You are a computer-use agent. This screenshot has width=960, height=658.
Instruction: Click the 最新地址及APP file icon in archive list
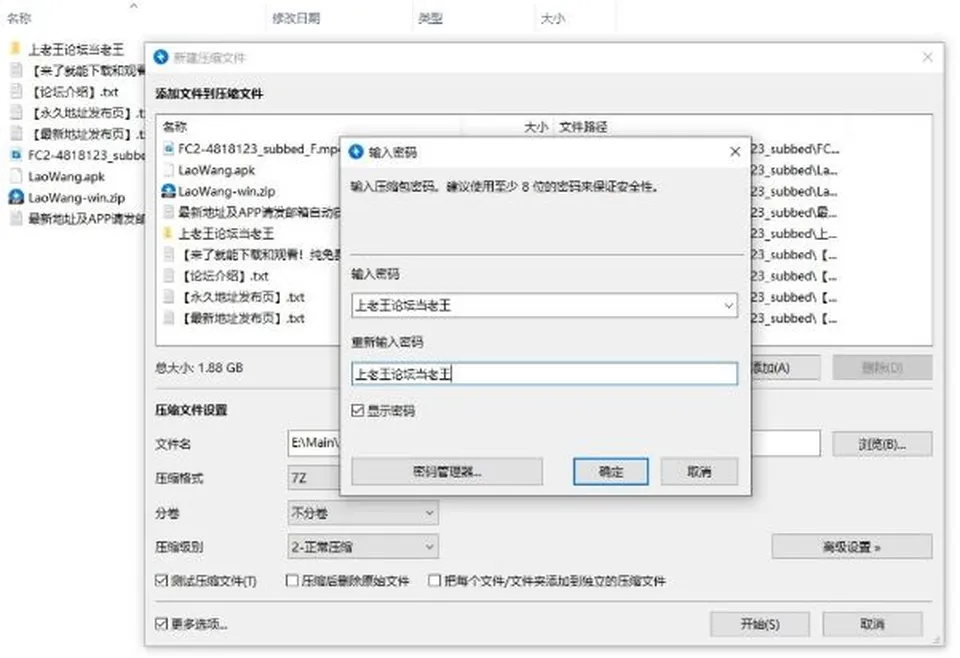[168, 212]
